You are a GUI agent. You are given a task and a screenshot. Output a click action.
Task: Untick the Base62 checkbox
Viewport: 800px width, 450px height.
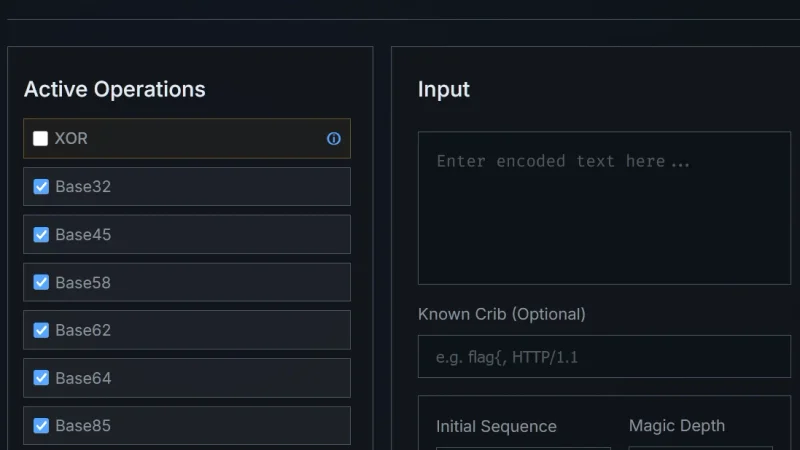click(41, 330)
